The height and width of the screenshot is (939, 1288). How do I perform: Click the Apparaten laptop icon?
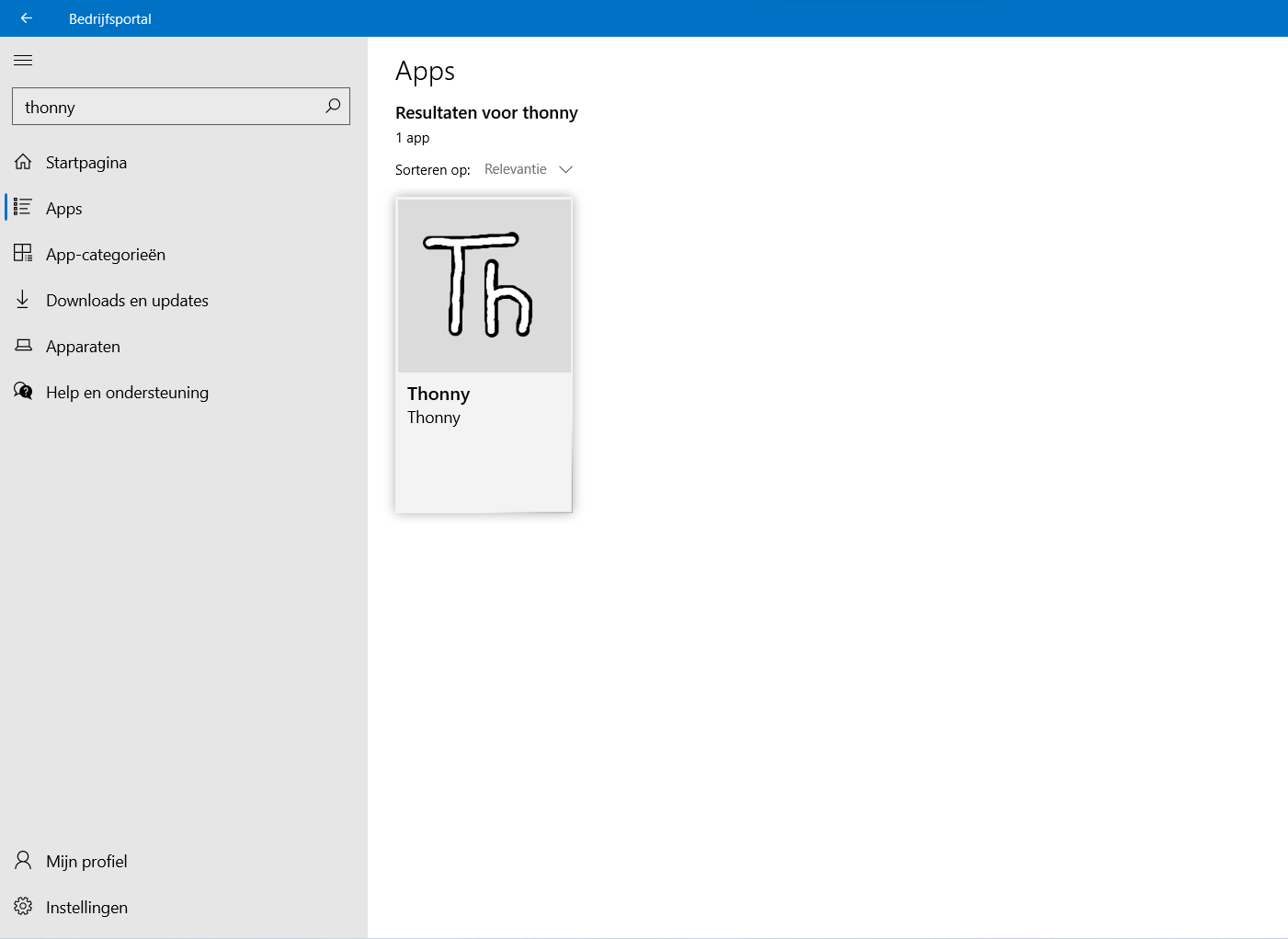[x=23, y=345]
